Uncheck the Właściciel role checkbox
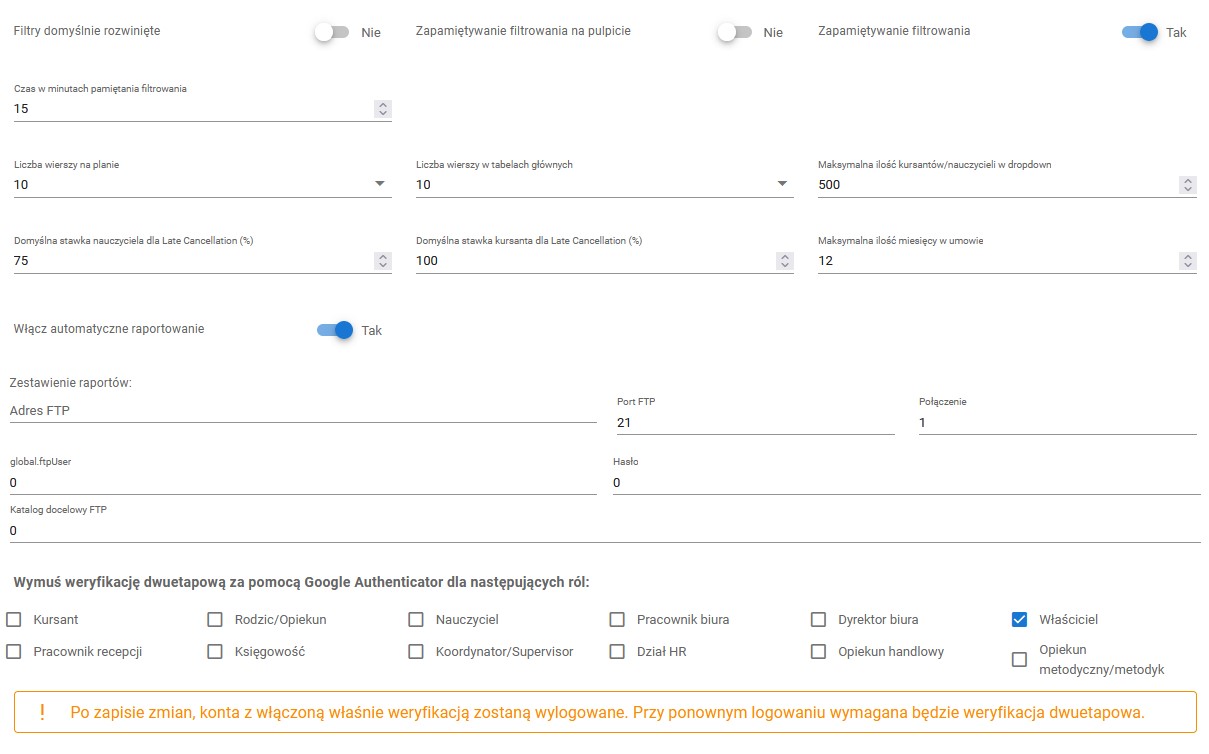This screenshot has height=754, width=1209. tap(1019, 619)
